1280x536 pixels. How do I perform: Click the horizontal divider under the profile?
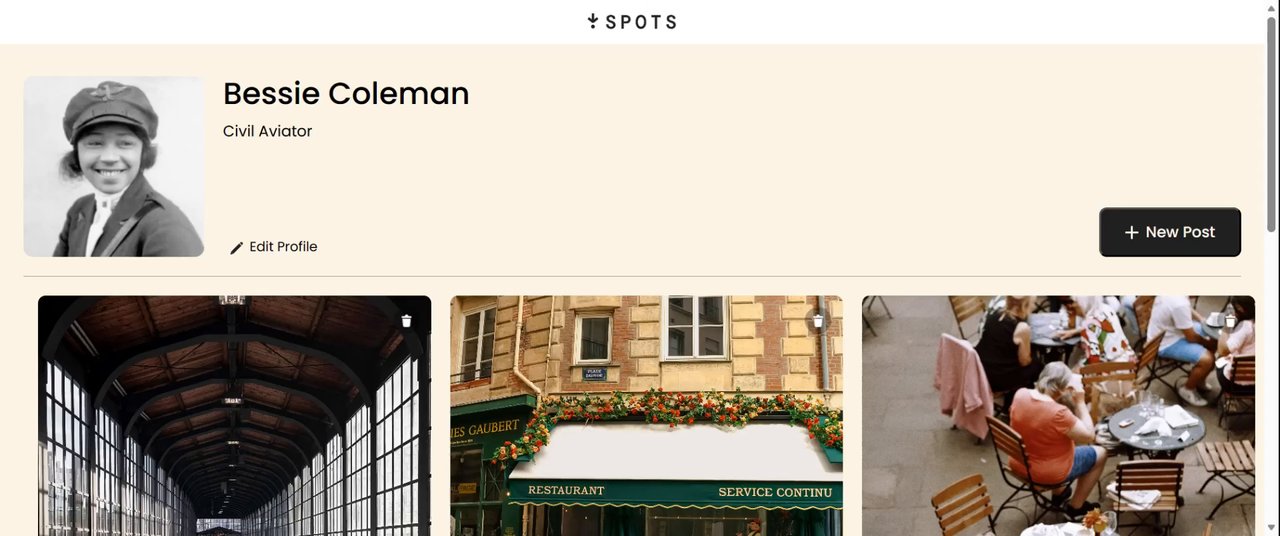click(x=632, y=276)
